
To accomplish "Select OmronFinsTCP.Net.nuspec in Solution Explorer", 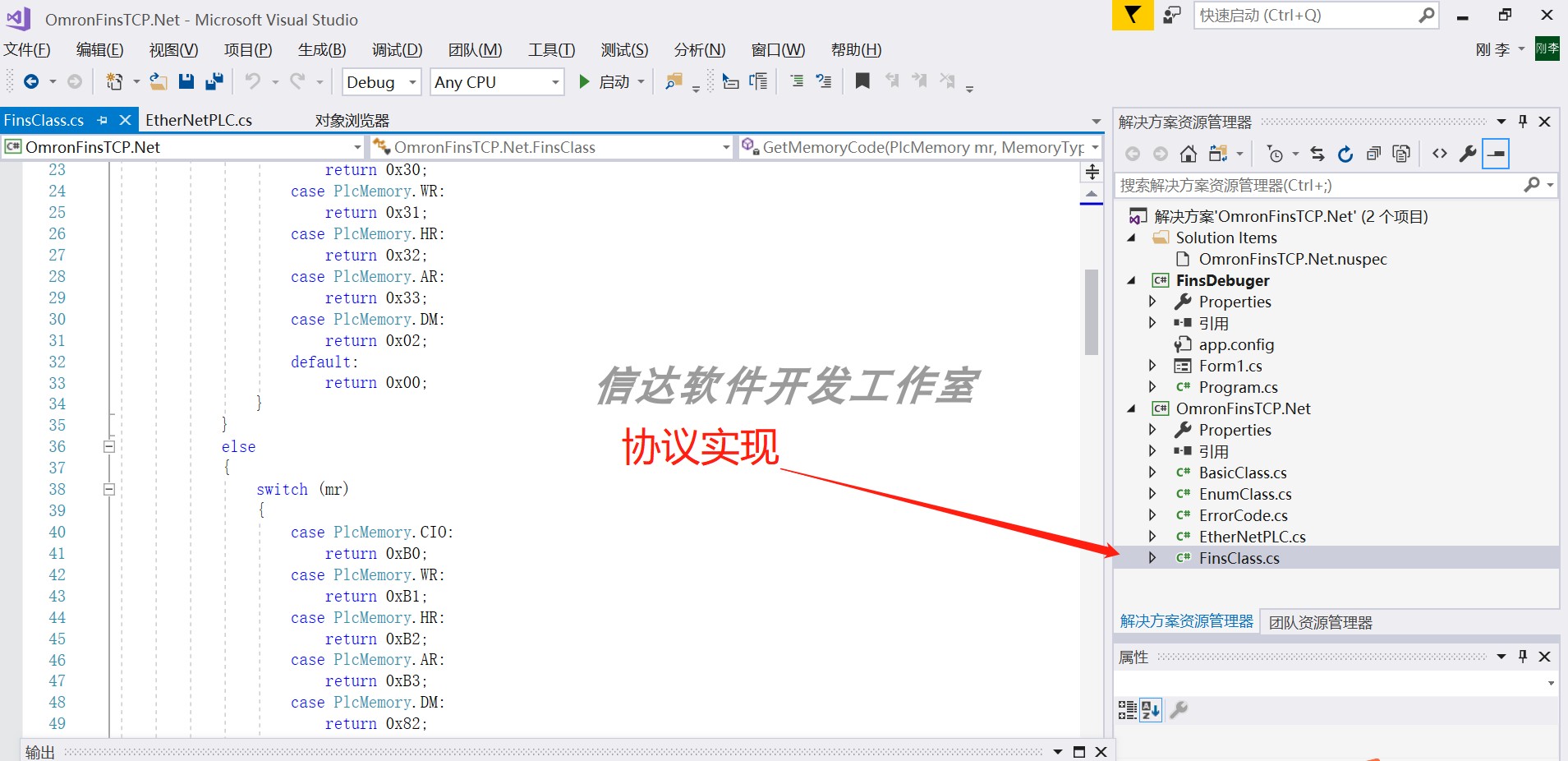I will (x=1293, y=259).
